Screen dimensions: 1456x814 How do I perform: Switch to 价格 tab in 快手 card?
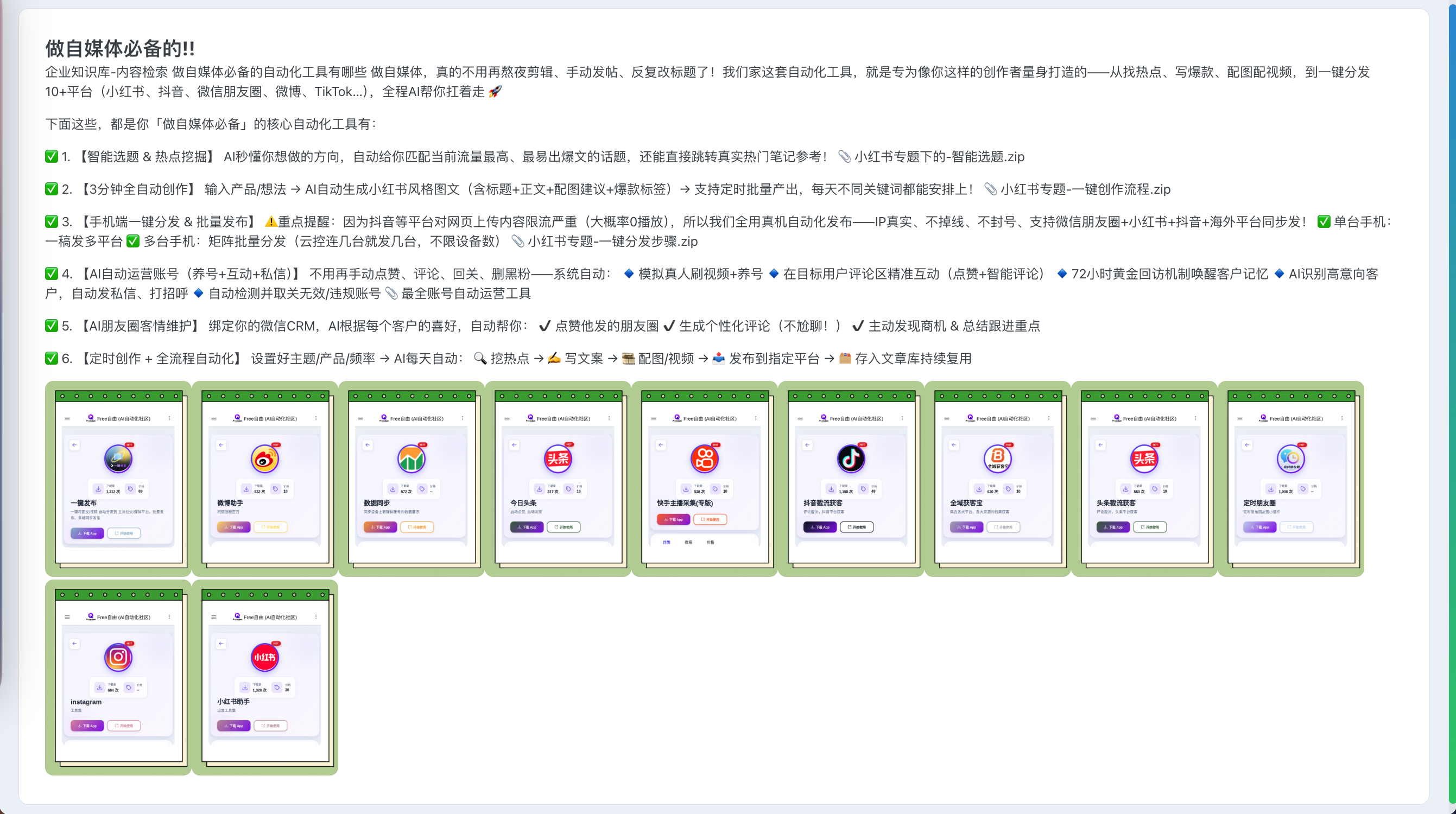click(710, 542)
